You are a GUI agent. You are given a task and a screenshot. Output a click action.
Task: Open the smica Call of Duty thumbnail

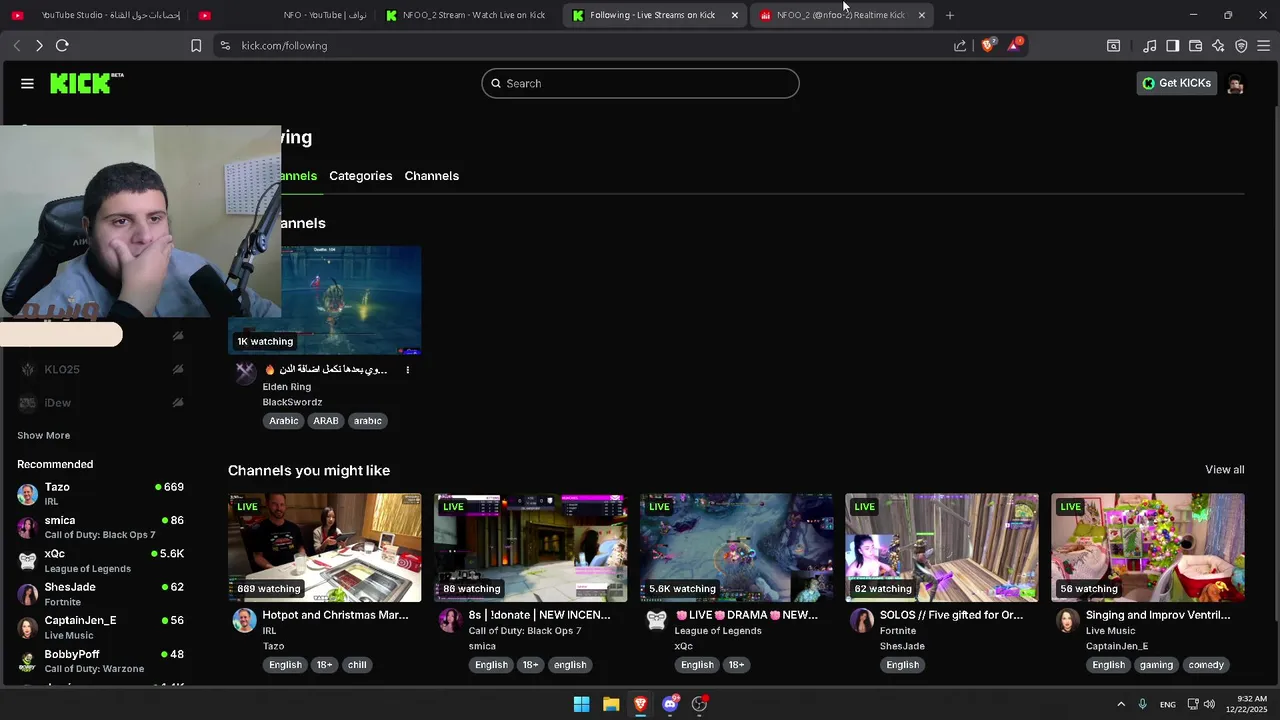pyautogui.click(x=530, y=547)
